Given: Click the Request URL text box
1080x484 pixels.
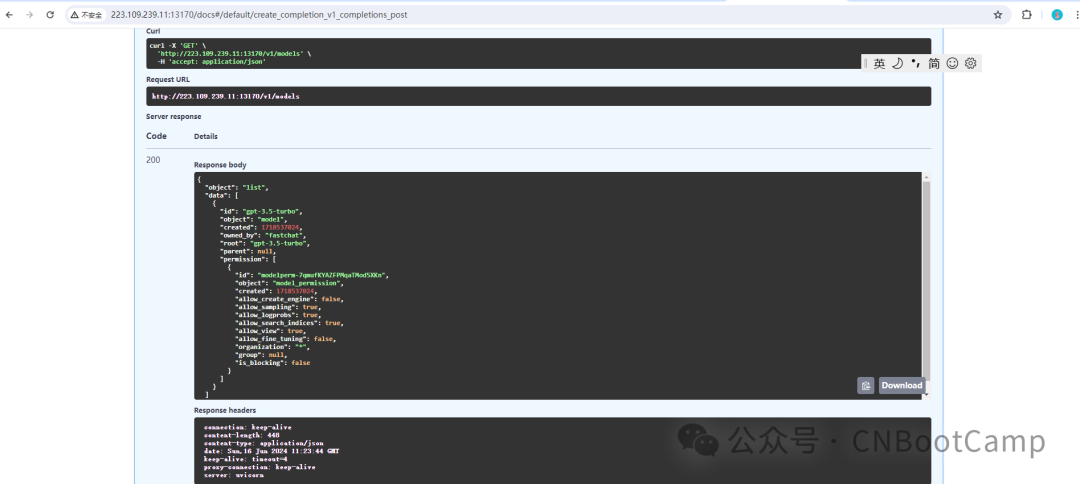Looking at the screenshot, I should click(538, 96).
